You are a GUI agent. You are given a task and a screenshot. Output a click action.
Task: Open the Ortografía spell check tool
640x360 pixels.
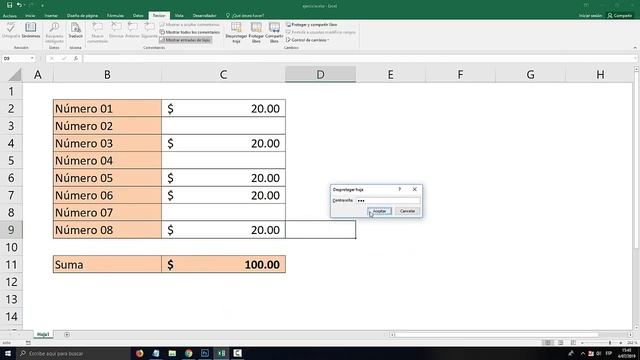point(11,31)
